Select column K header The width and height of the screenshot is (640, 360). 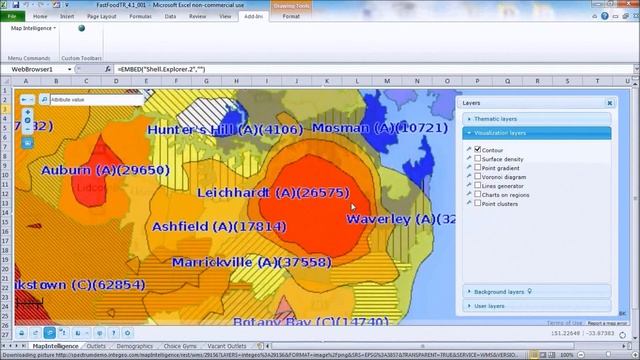(327, 81)
